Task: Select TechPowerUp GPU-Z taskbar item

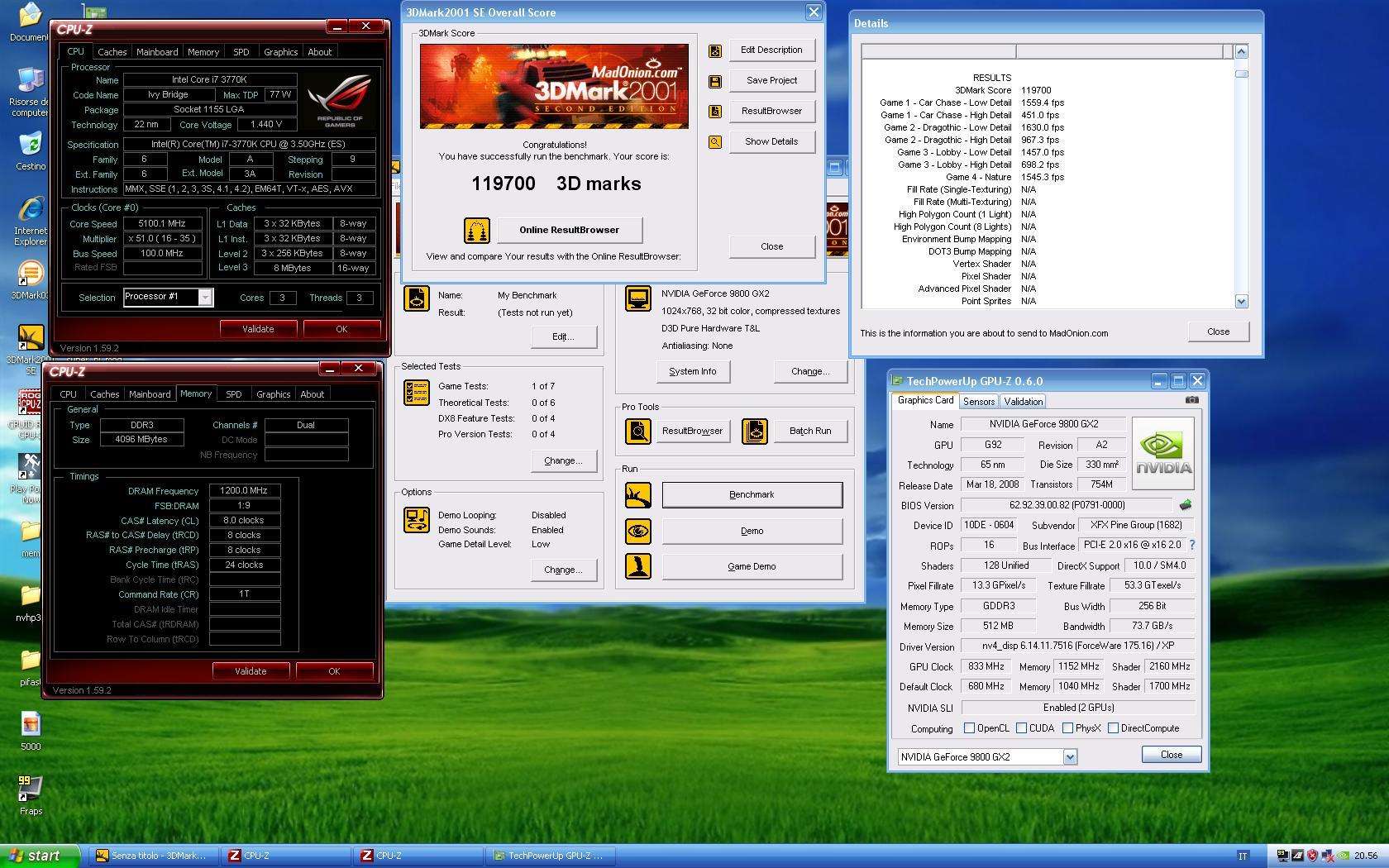Action: coord(549,856)
